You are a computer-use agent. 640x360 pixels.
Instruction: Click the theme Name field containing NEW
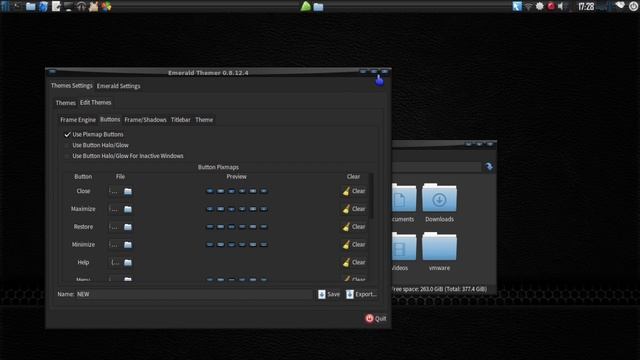[194, 294]
